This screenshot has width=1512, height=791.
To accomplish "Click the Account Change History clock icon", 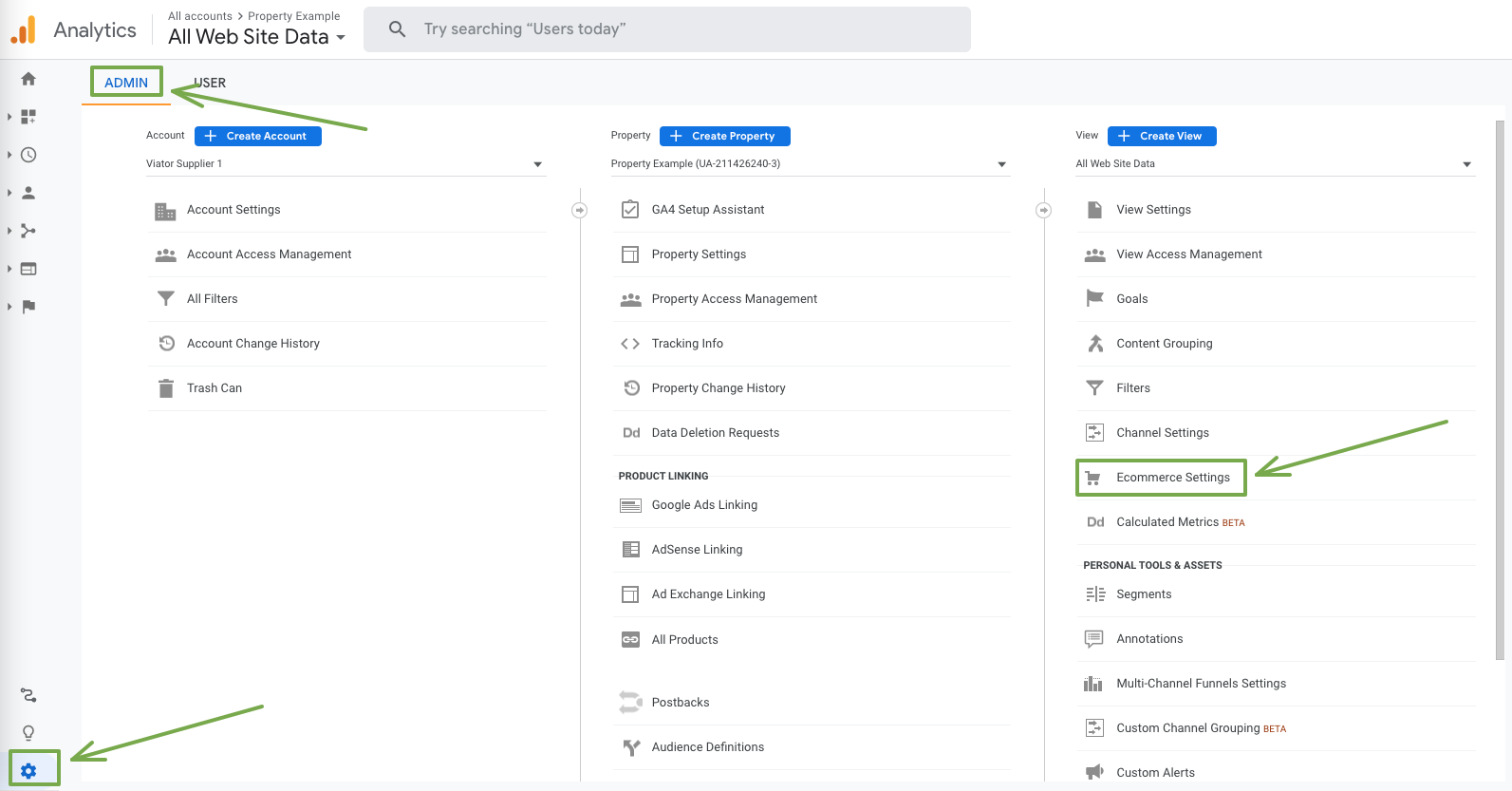I will [166, 344].
